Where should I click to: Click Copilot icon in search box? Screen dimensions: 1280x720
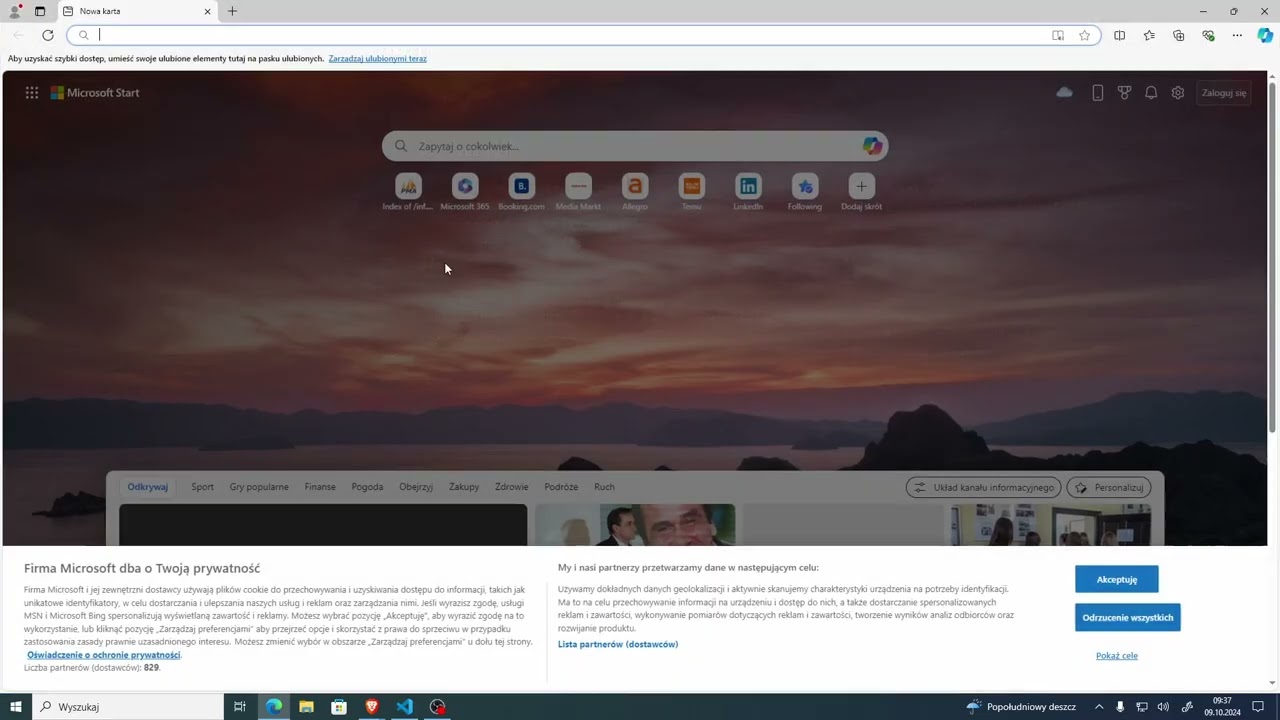pyautogui.click(x=872, y=146)
